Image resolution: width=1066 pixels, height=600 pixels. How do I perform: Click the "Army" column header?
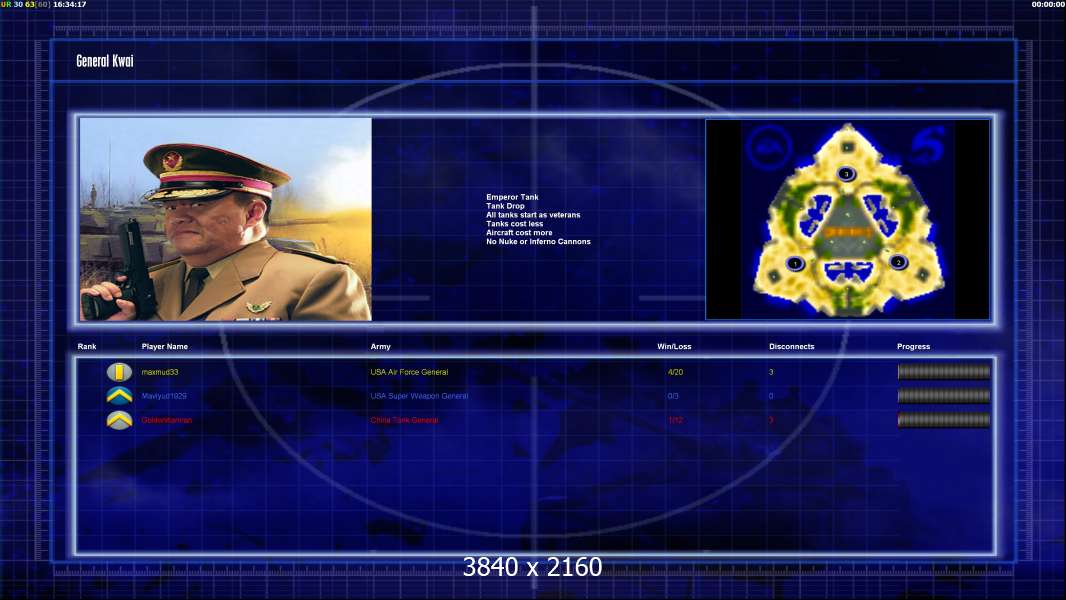(x=381, y=347)
